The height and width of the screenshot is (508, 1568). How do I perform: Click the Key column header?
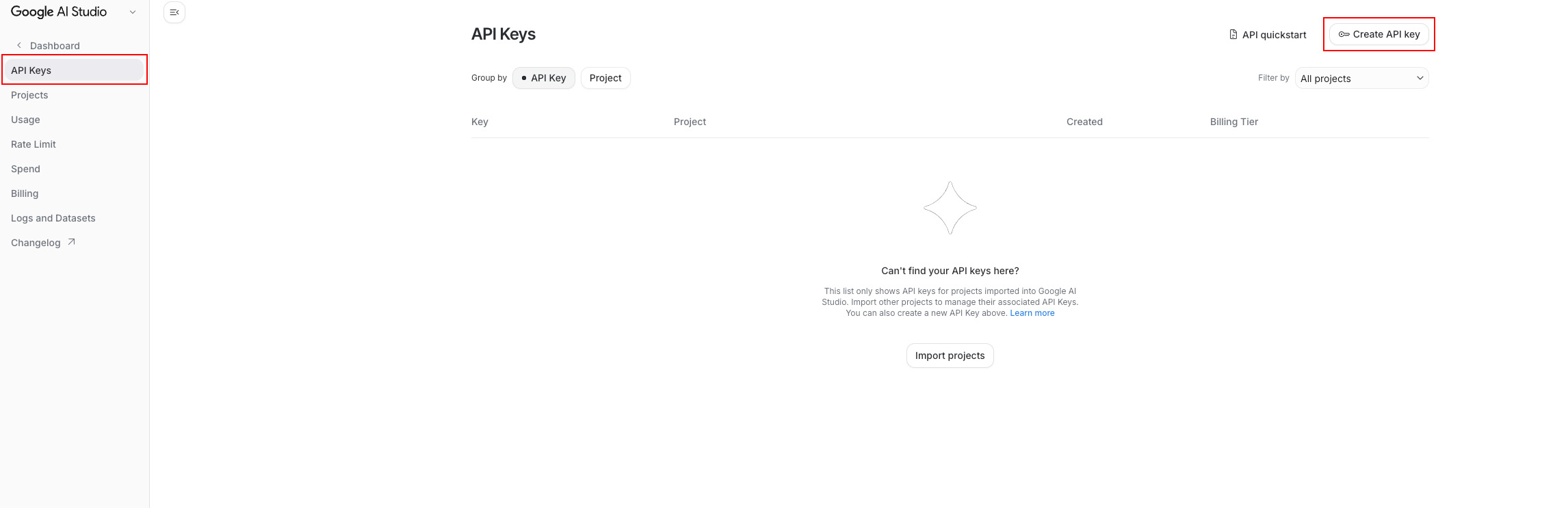(480, 122)
